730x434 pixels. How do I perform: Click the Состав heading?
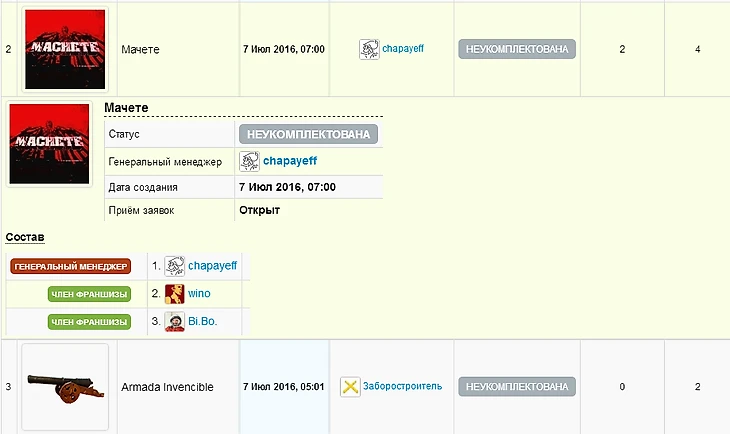(x=25, y=237)
